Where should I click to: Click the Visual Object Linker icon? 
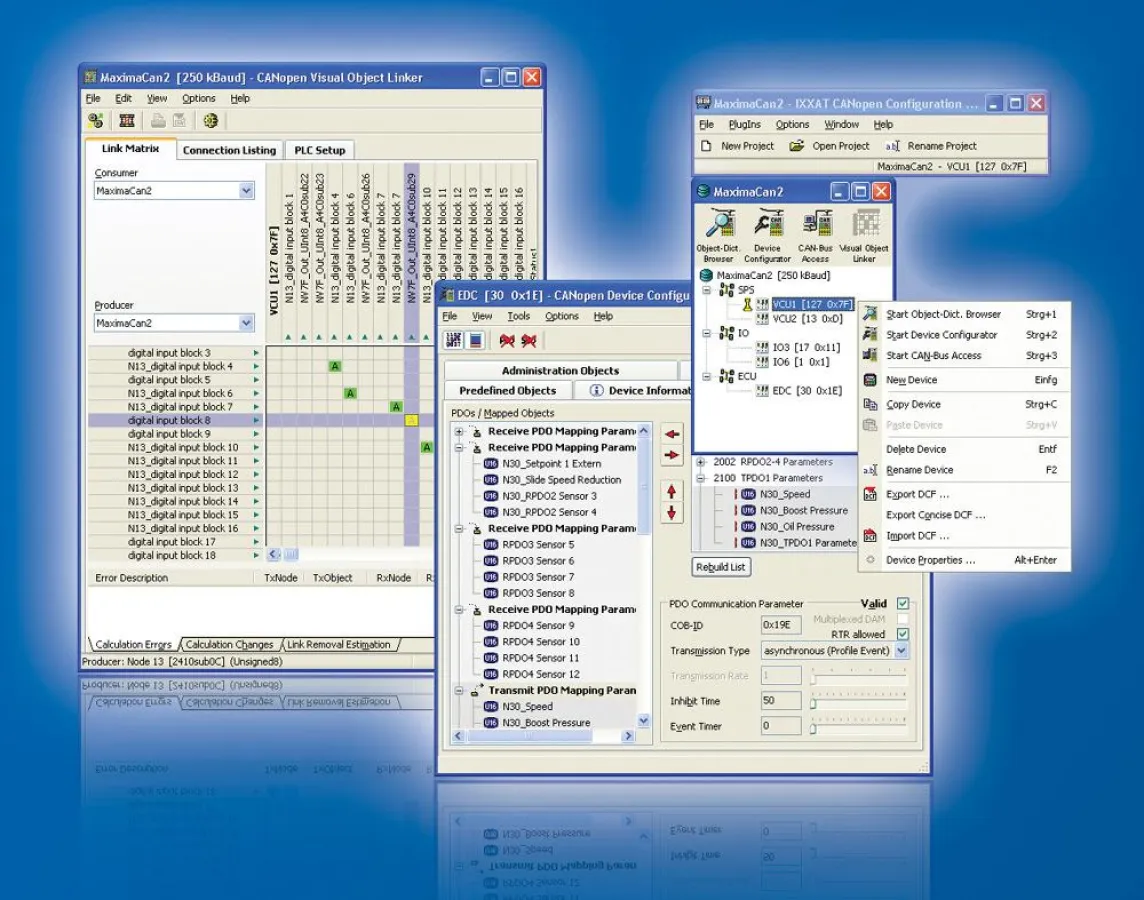pos(864,228)
